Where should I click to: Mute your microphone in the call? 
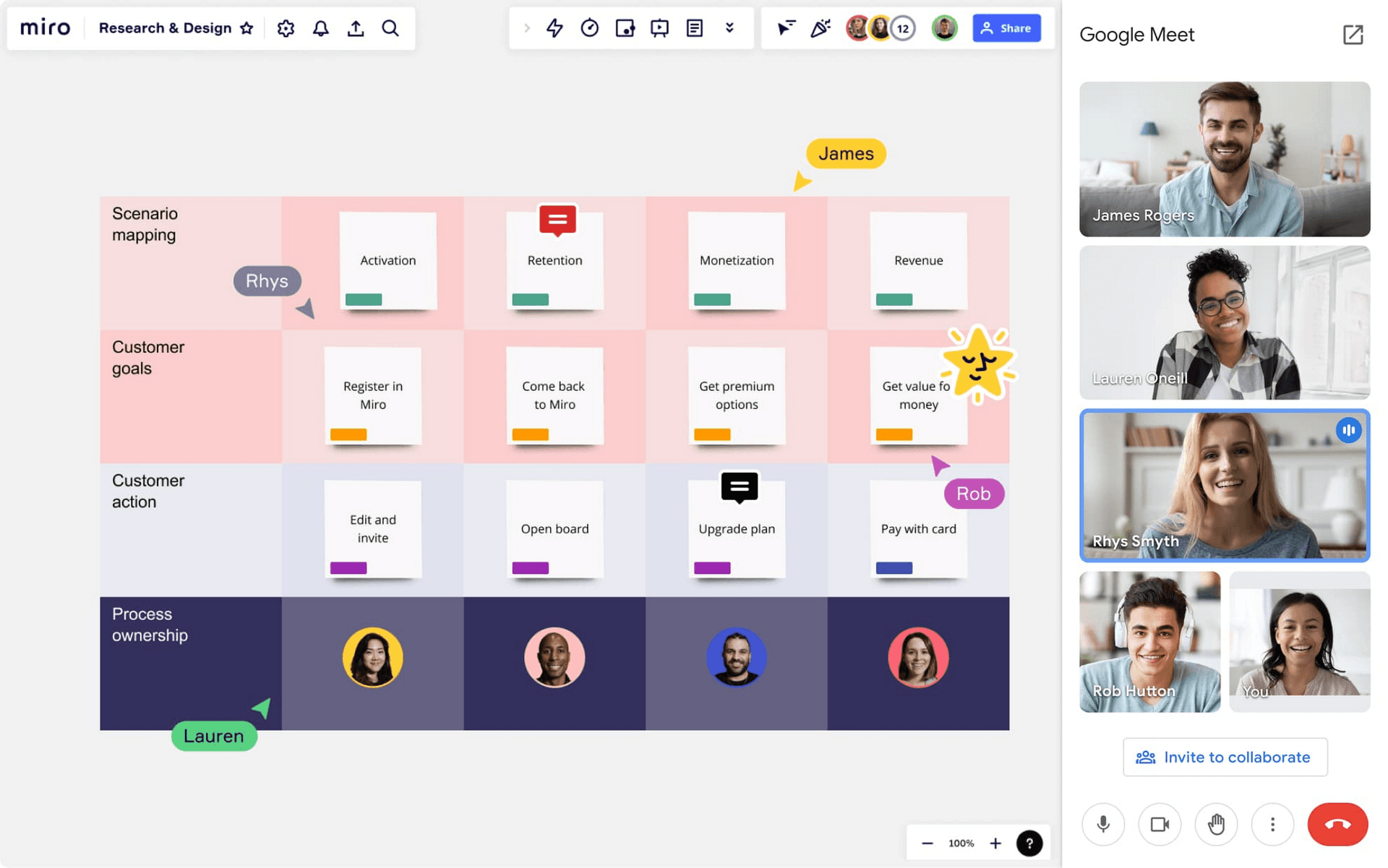pyautogui.click(x=1102, y=824)
